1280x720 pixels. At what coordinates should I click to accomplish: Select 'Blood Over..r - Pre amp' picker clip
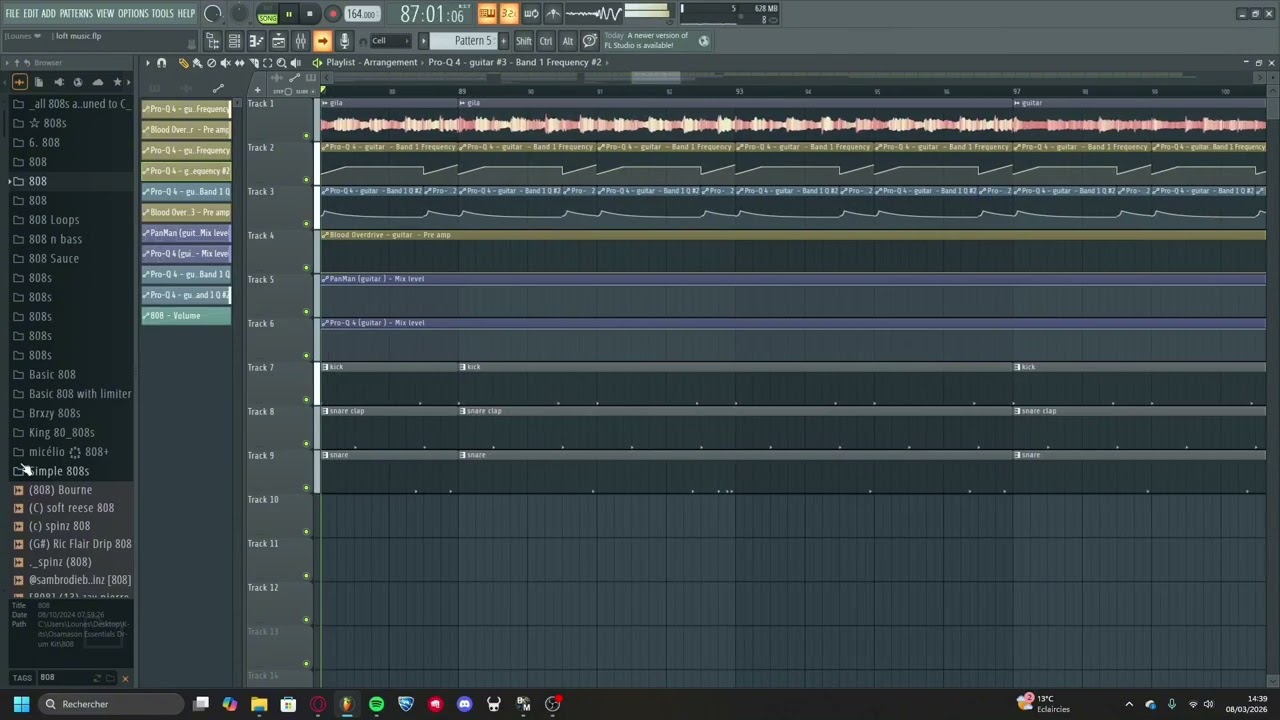click(186, 130)
